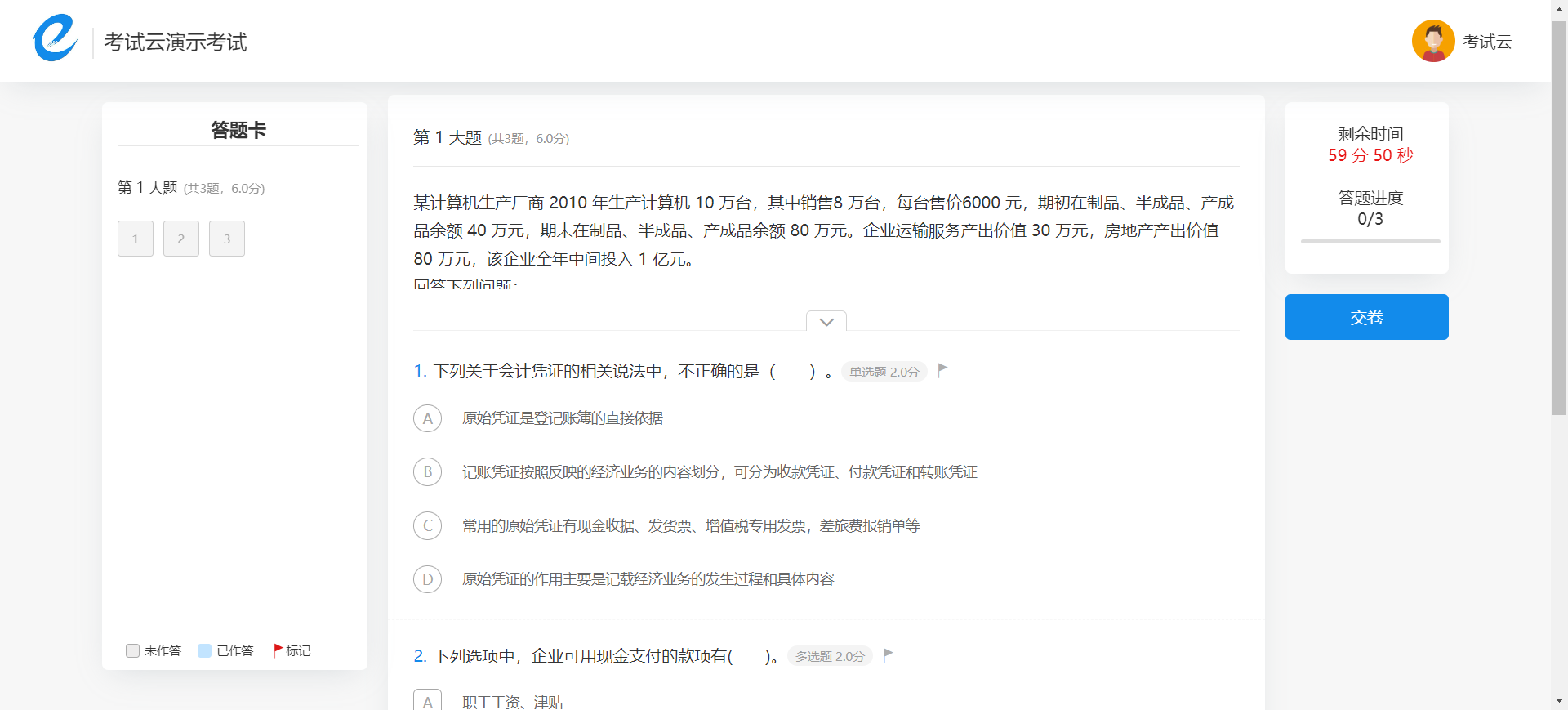Choose option C for question 1

(427, 525)
